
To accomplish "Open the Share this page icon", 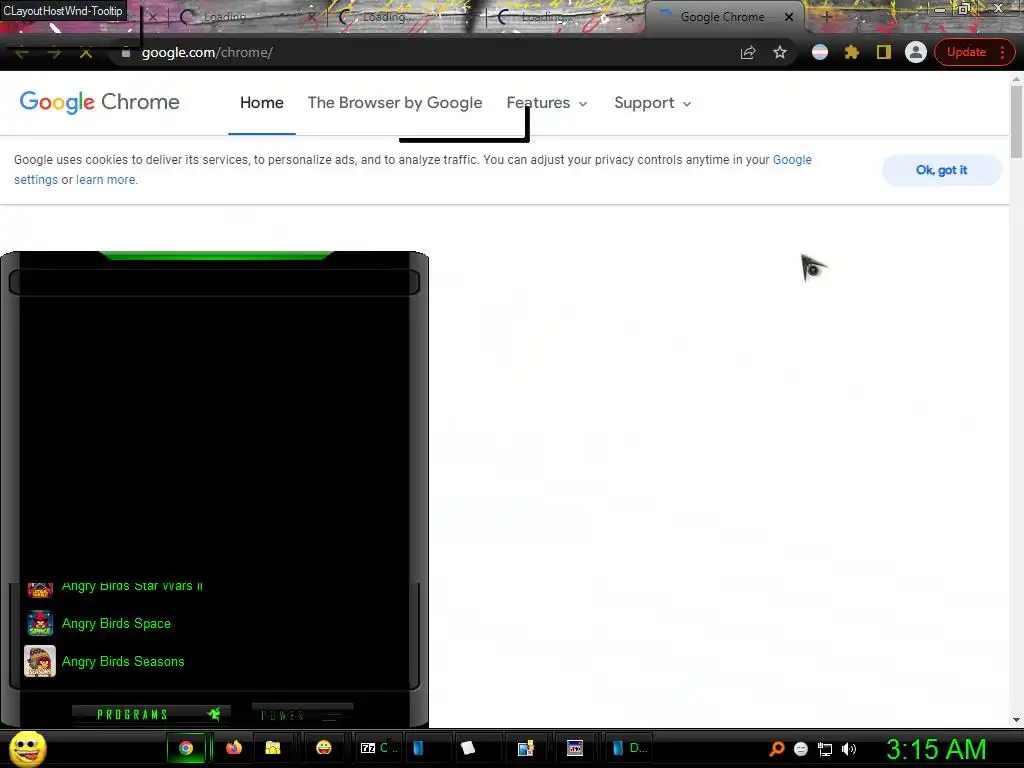I will [748, 52].
